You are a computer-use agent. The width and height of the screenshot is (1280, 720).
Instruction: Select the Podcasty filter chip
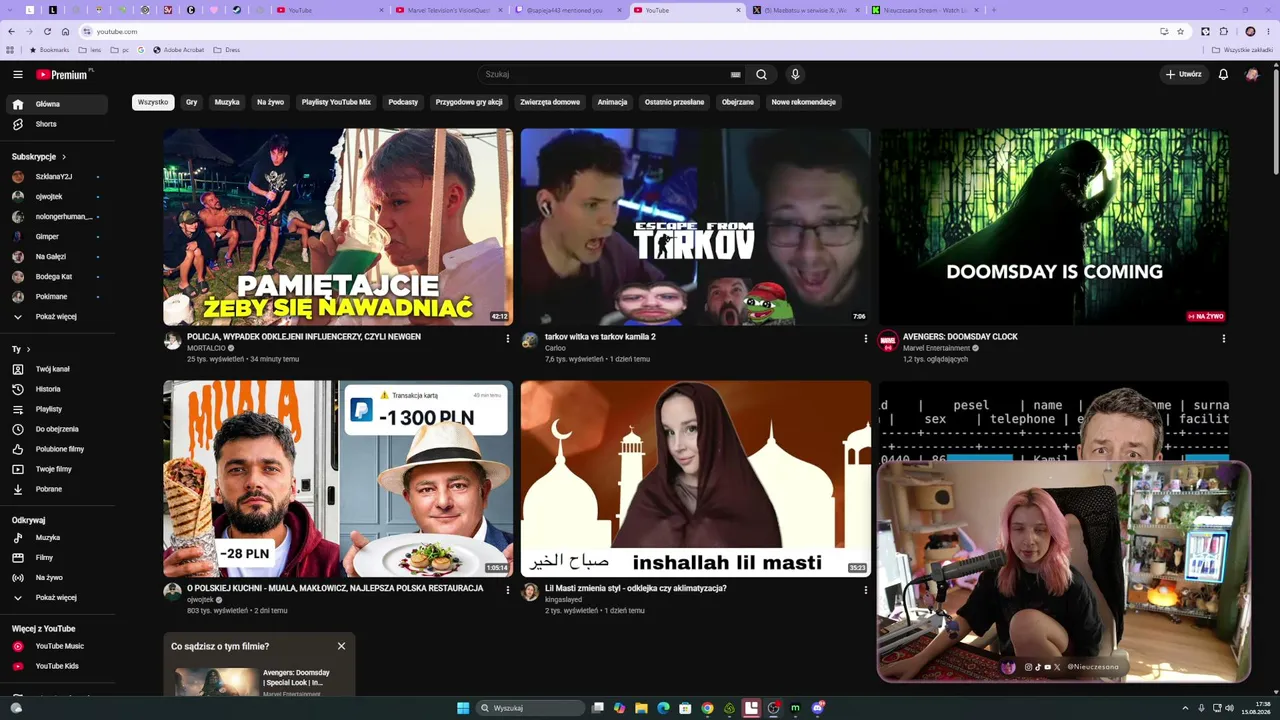[x=403, y=102]
